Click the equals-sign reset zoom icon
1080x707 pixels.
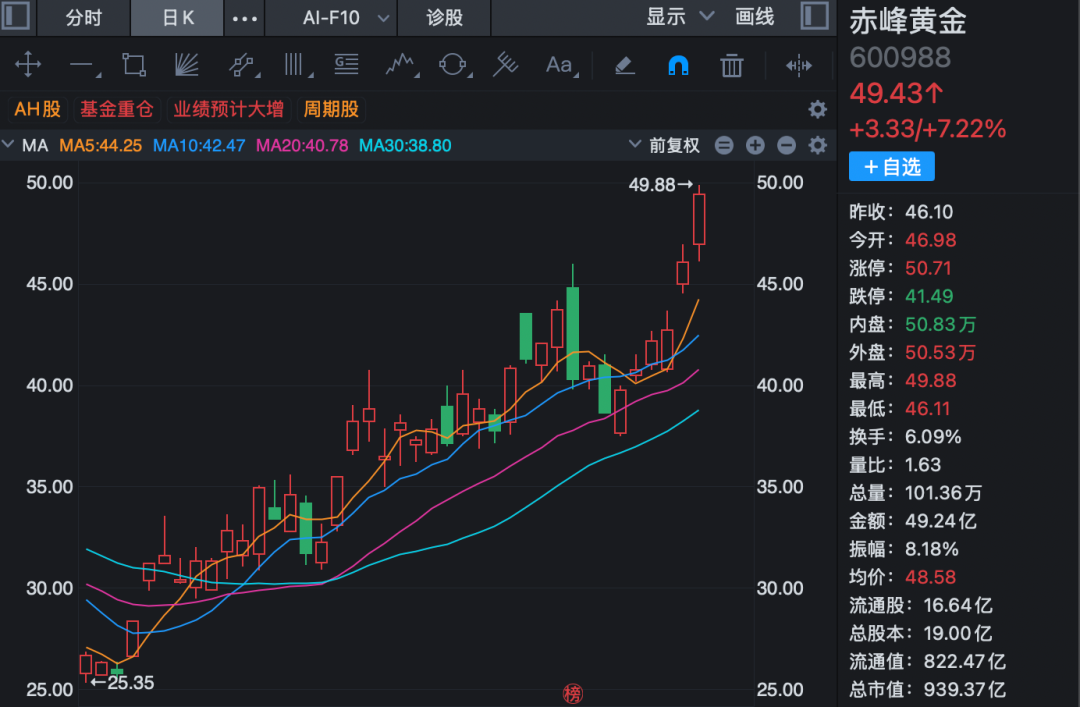724,145
